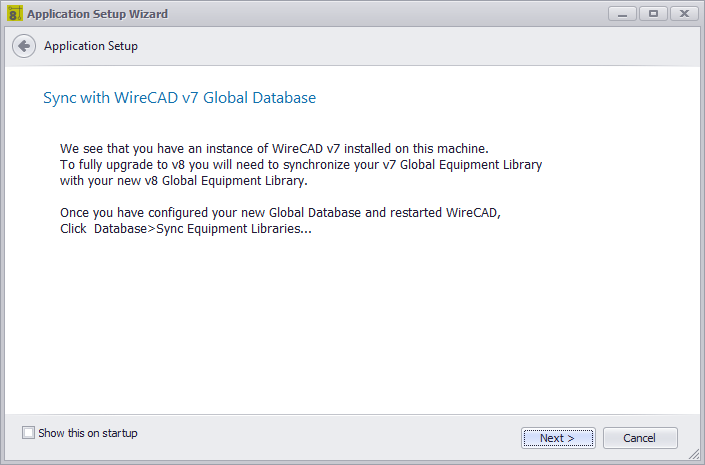This screenshot has height=465, width=705.
Task: Click the blank white area below the instructions
Action: (x=352, y=324)
